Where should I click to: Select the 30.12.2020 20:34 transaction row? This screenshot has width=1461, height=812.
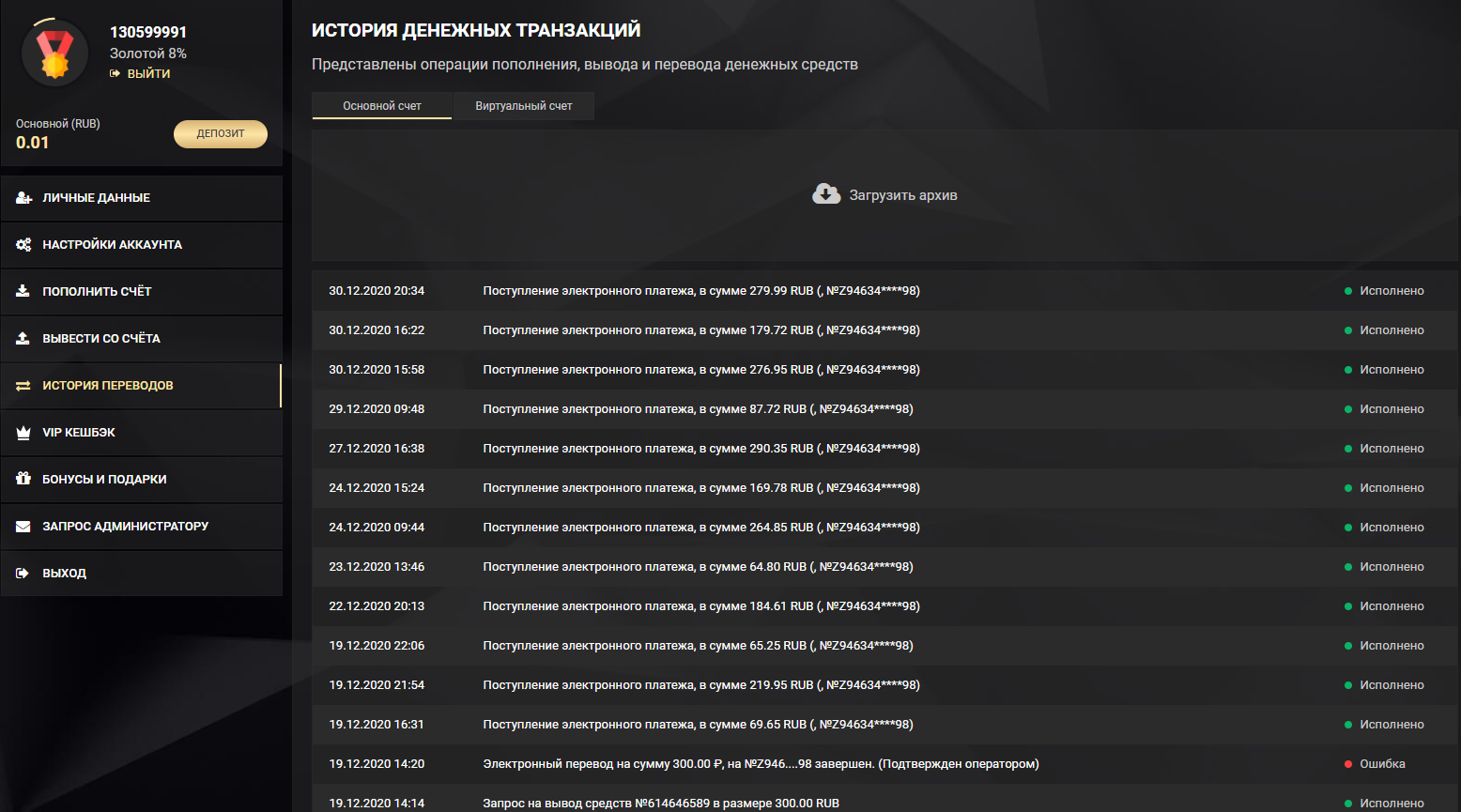pos(700,291)
